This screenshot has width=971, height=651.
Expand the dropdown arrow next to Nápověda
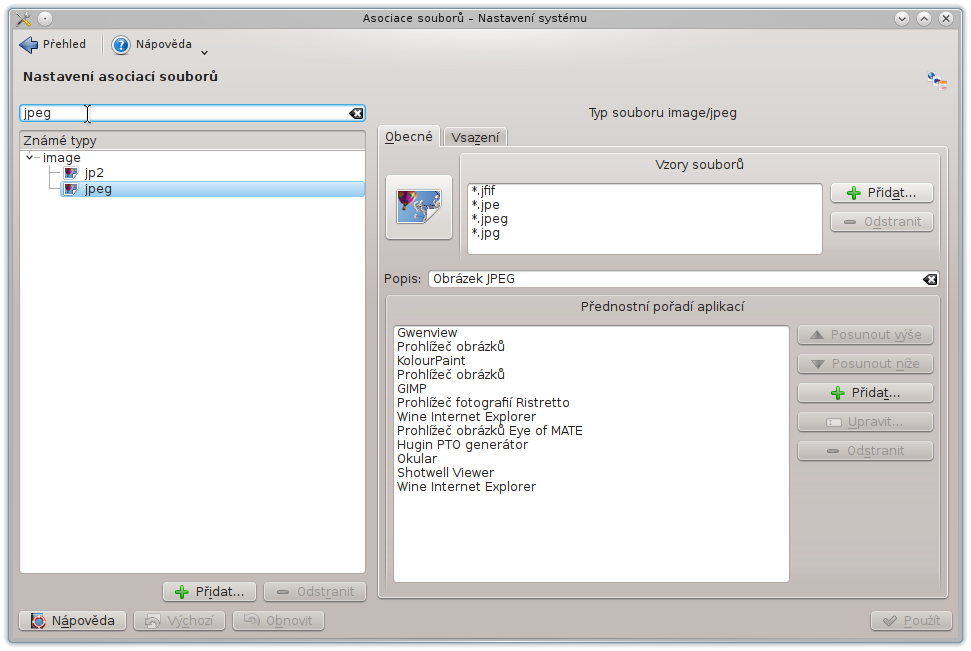click(x=204, y=53)
